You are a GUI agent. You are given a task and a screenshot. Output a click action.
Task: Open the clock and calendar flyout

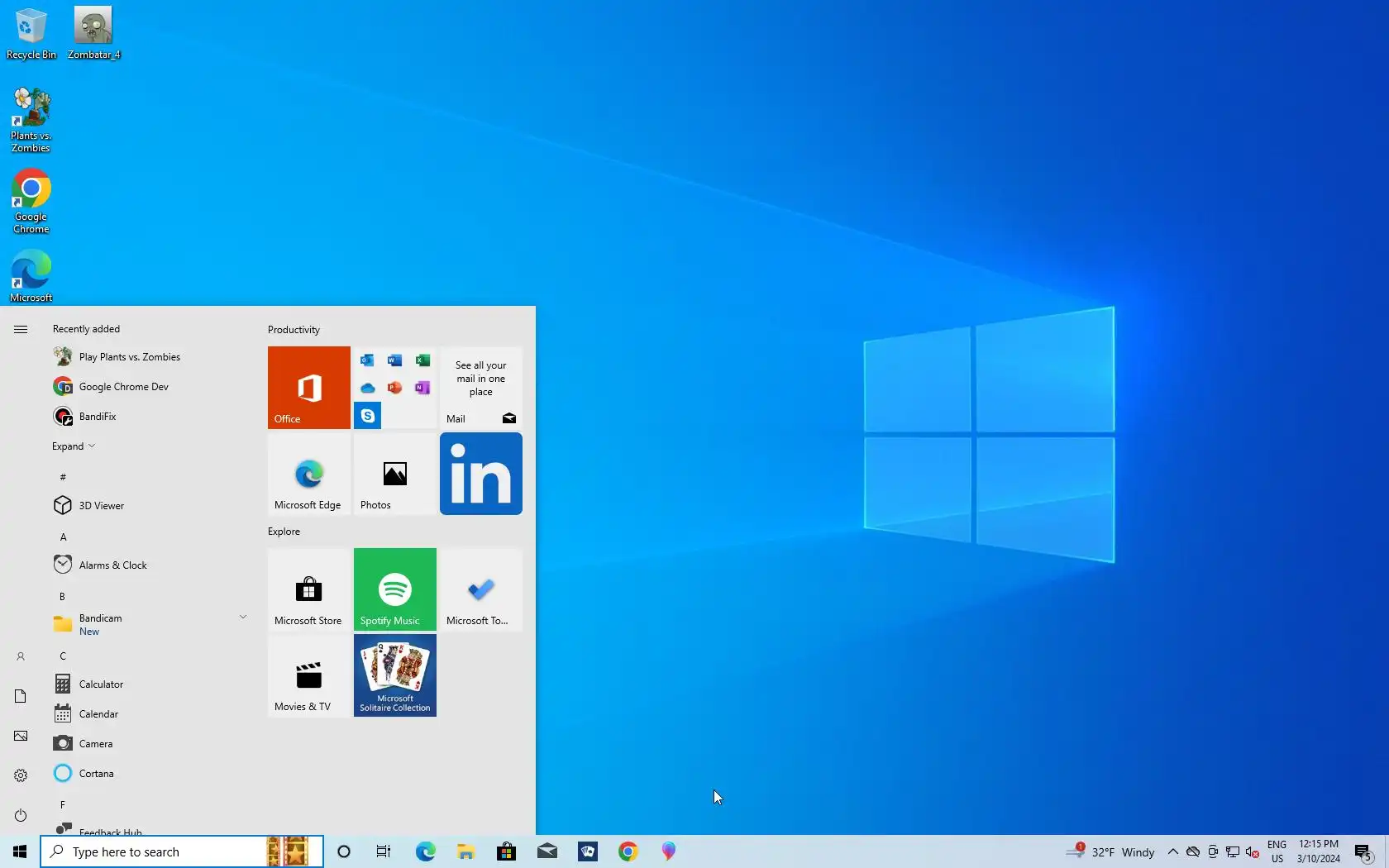1319,851
